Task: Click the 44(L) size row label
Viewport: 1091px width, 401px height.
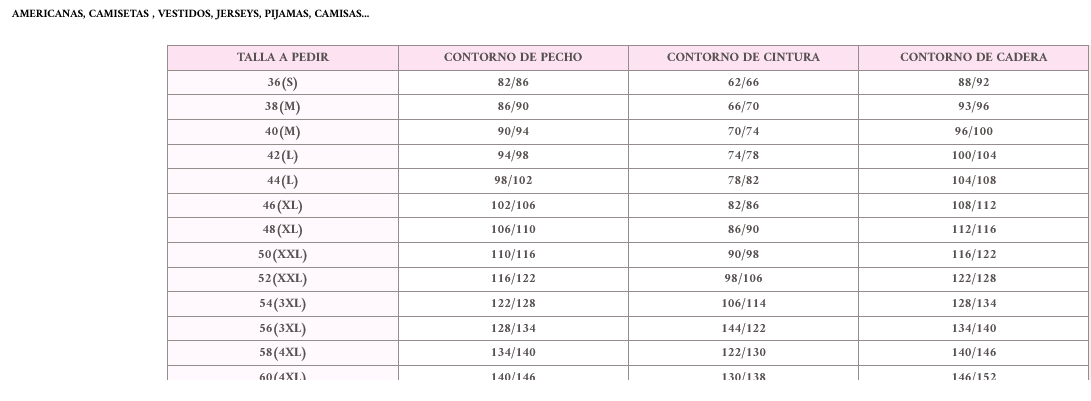Action: (282, 181)
